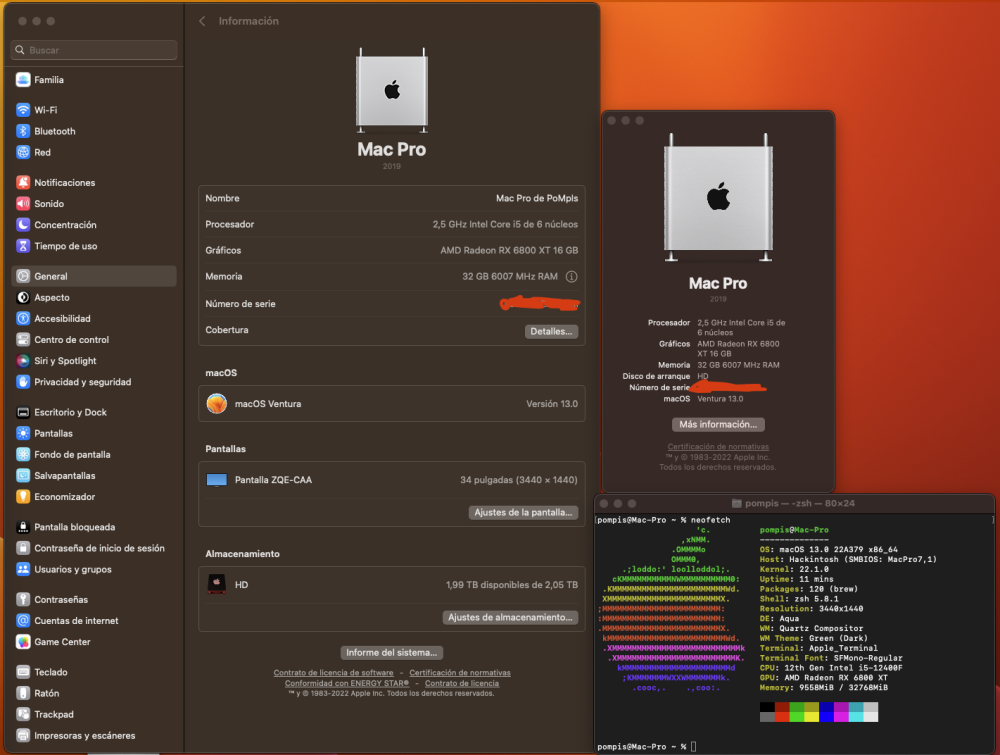The width and height of the screenshot is (1000, 755).
Task: Click the Versión 13.0 text
Action: click(x=552, y=404)
